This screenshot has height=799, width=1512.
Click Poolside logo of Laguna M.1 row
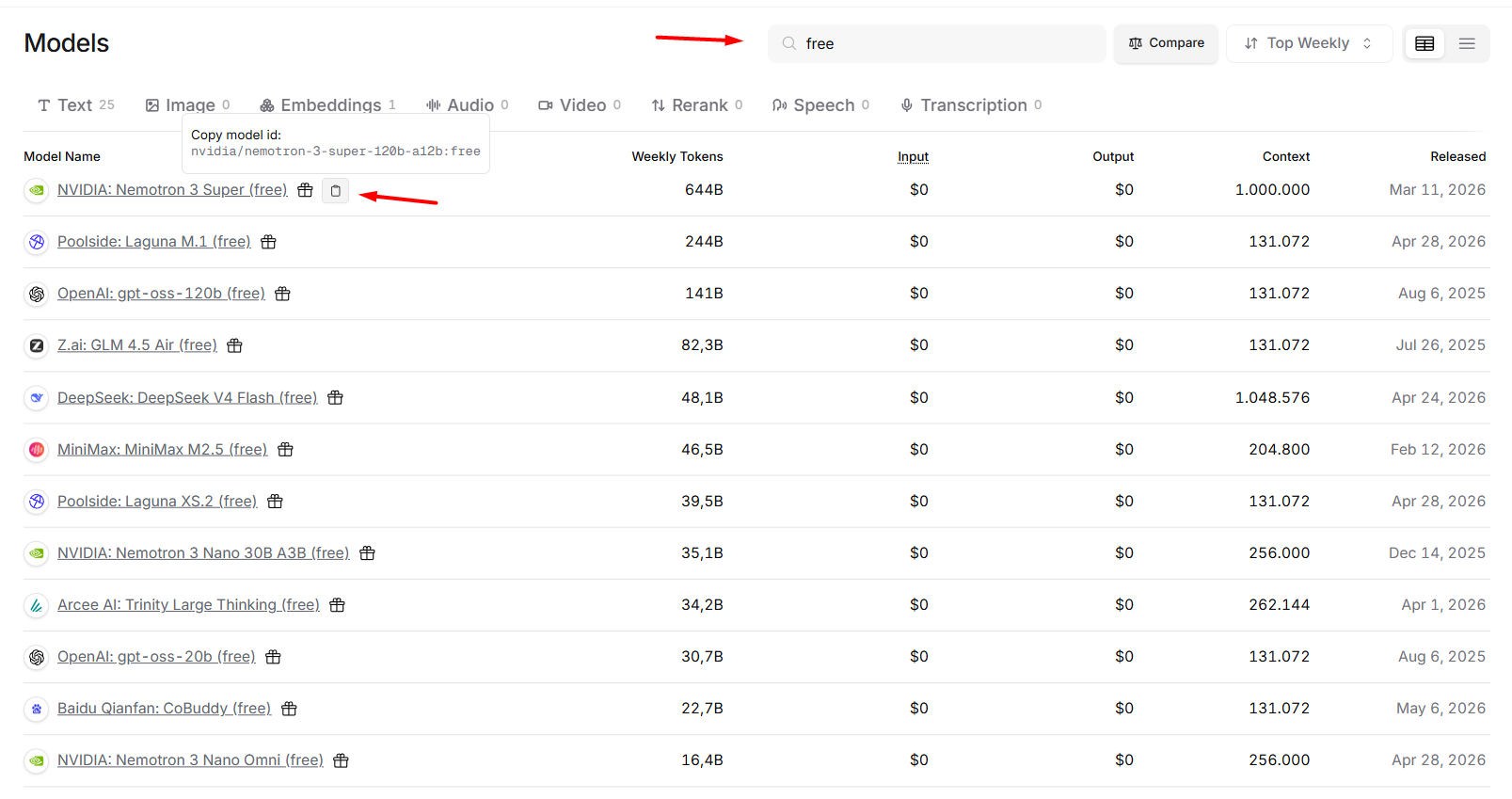coord(37,242)
